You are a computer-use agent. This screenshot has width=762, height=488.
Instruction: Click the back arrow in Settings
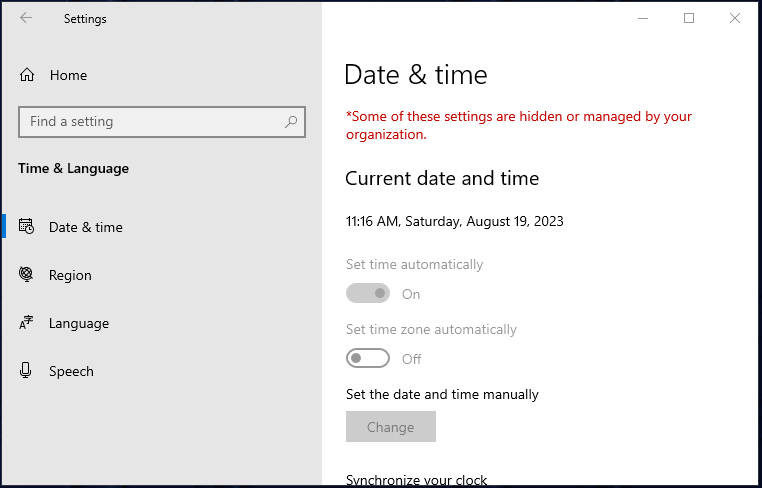26,18
